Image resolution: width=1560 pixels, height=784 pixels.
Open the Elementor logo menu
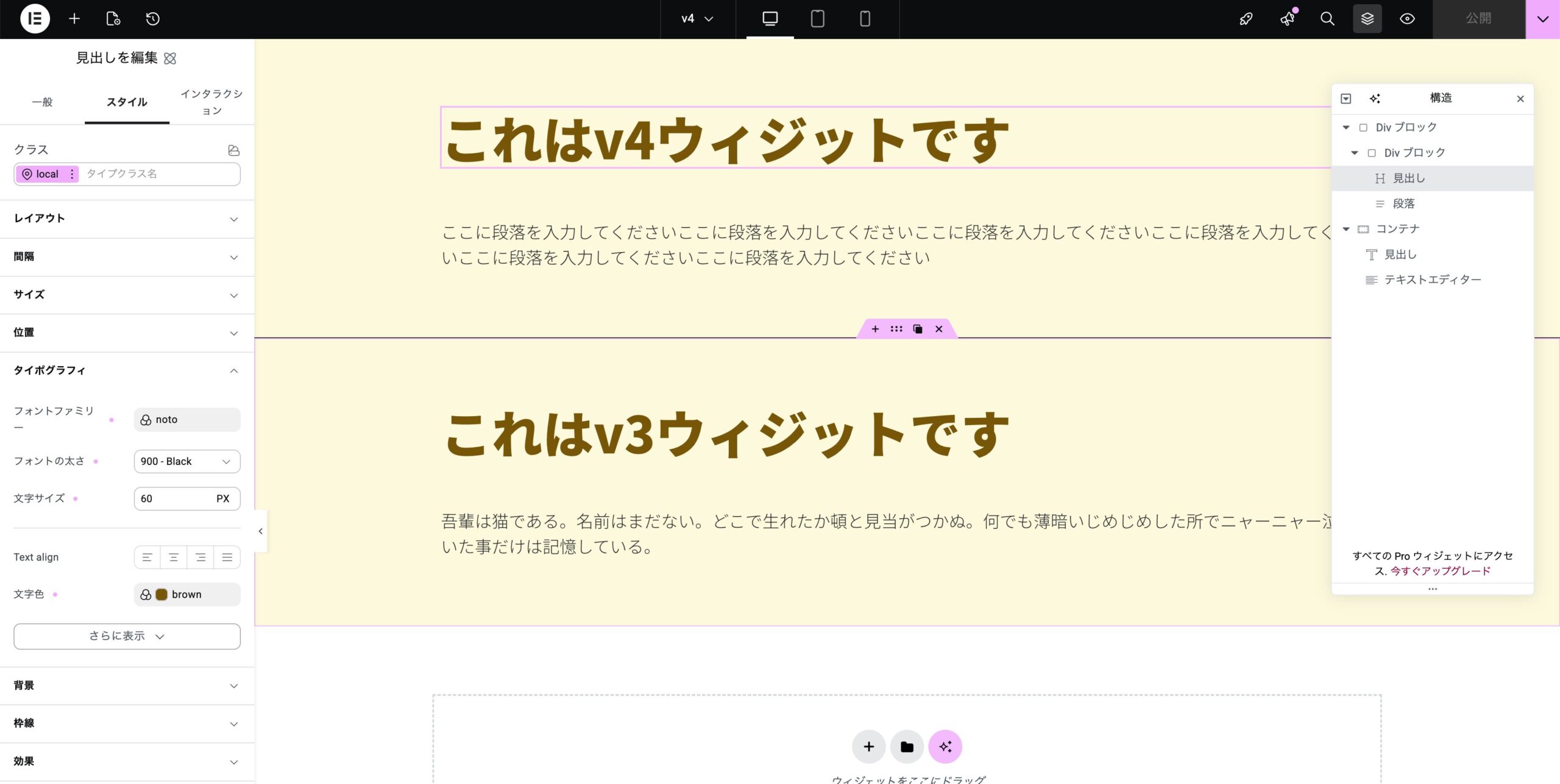tap(35, 19)
